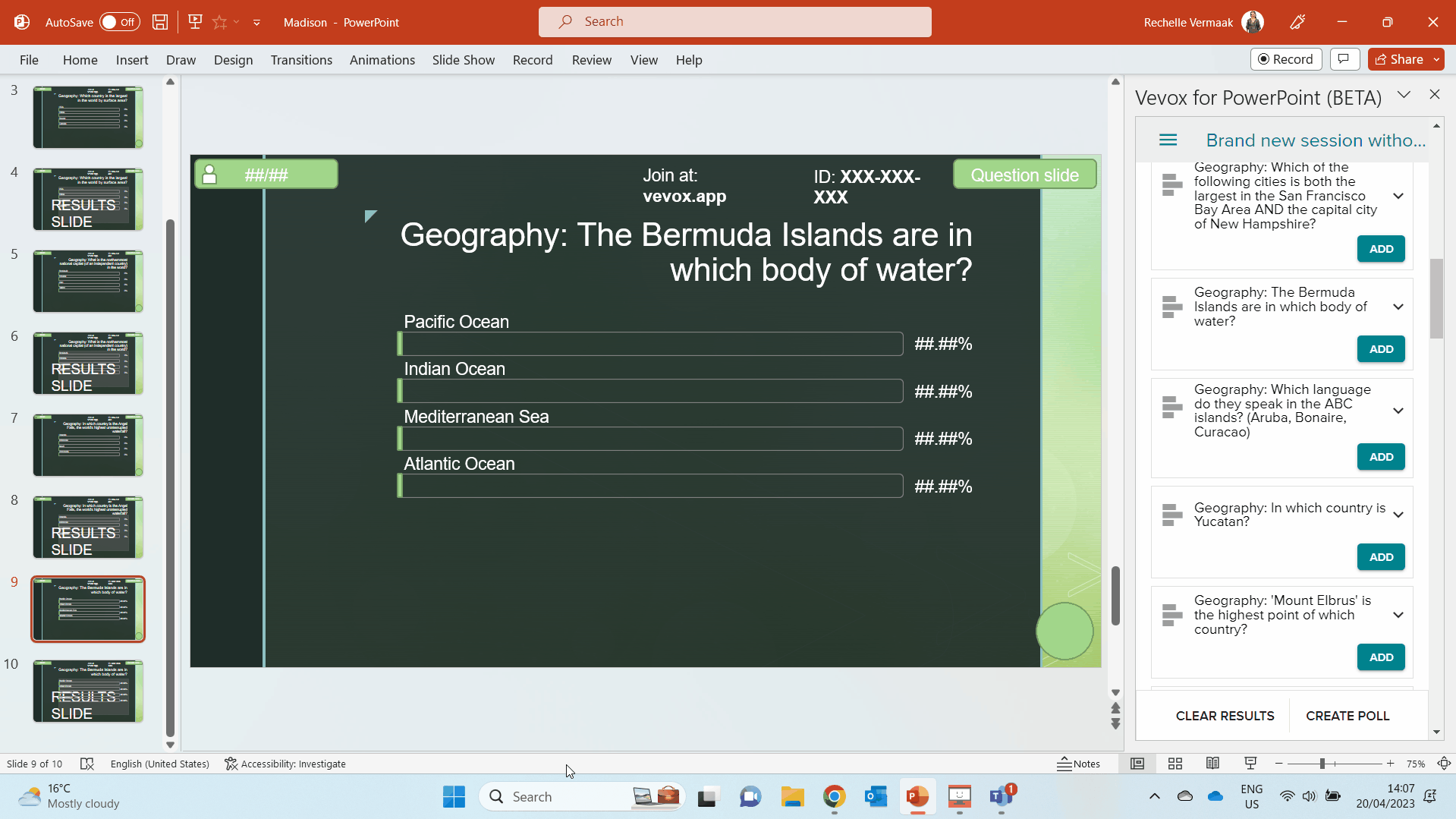This screenshot has width=1456, height=819.
Task: Add the Yucatan question poll
Action: [1381, 557]
